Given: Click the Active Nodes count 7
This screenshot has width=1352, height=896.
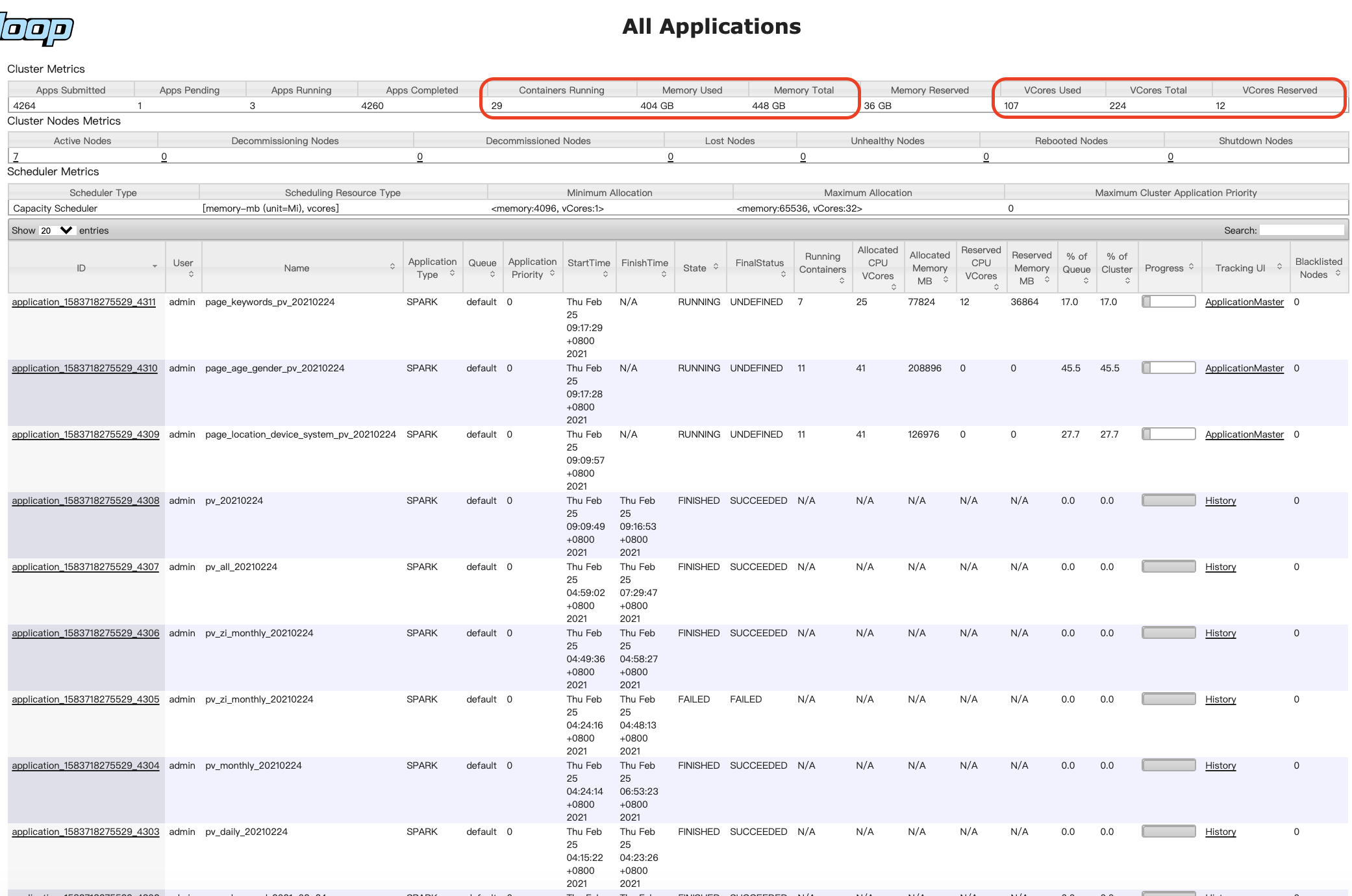Looking at the screenshot, I should coord(16,156).
